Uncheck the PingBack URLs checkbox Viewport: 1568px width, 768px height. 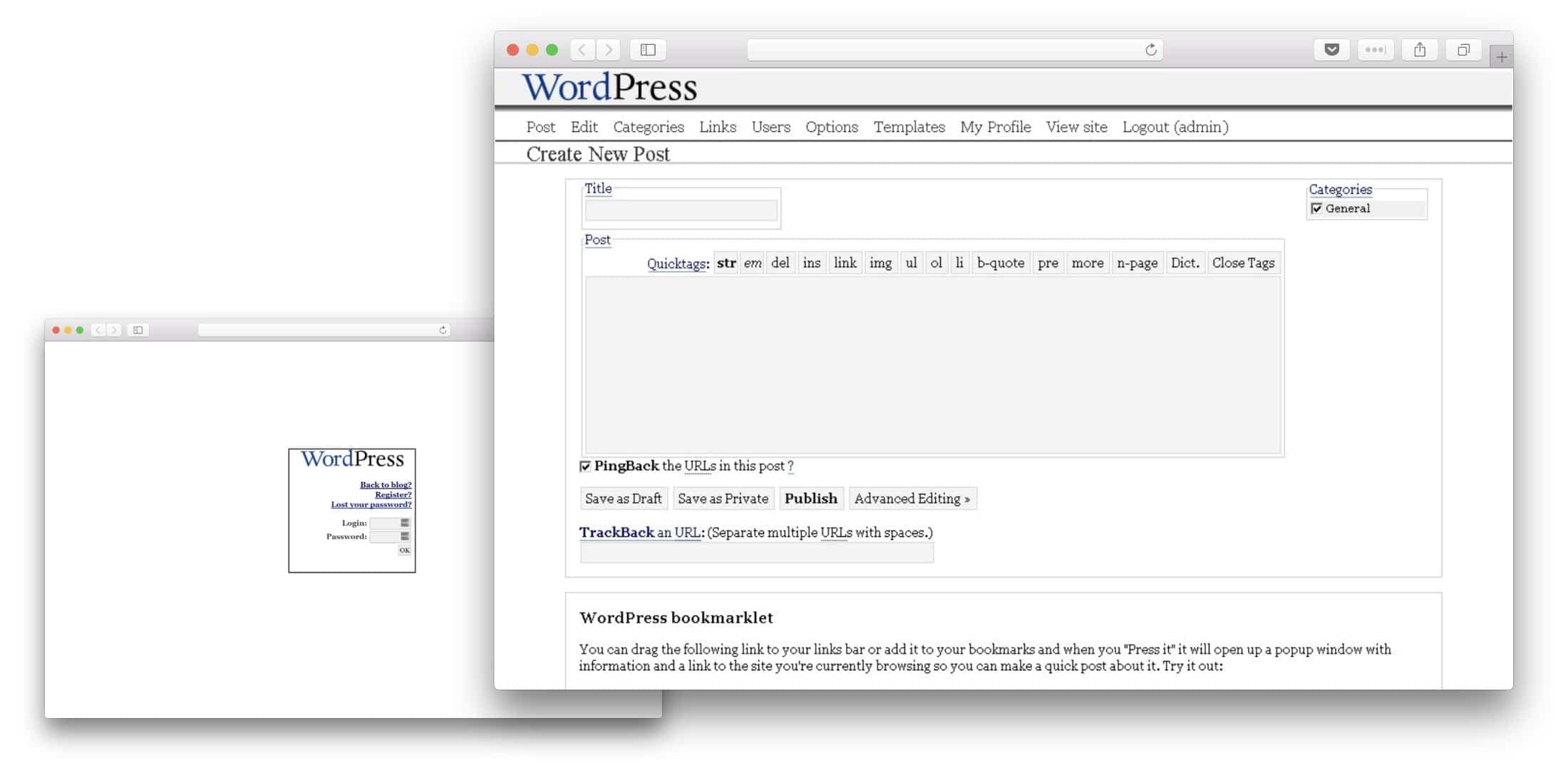click(585, 466)
